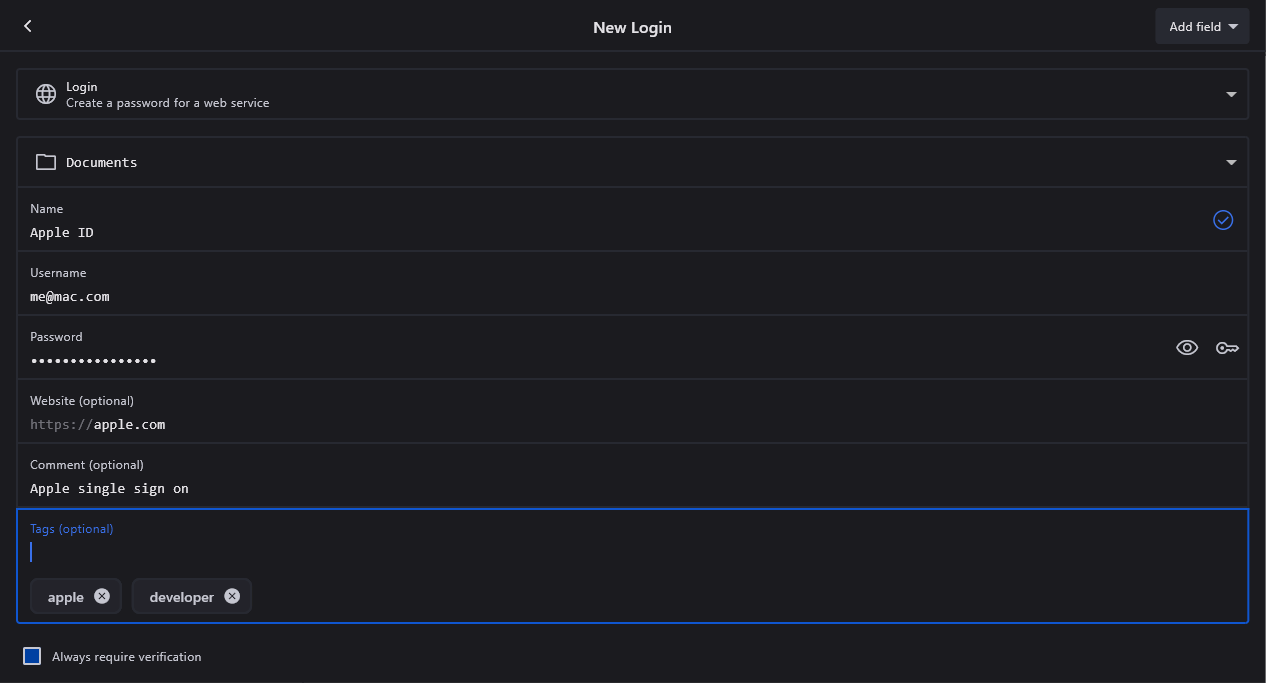Click the Username field me@mac.com
The width and height of the screenshot is (1266, 683).
click(70, 297)
